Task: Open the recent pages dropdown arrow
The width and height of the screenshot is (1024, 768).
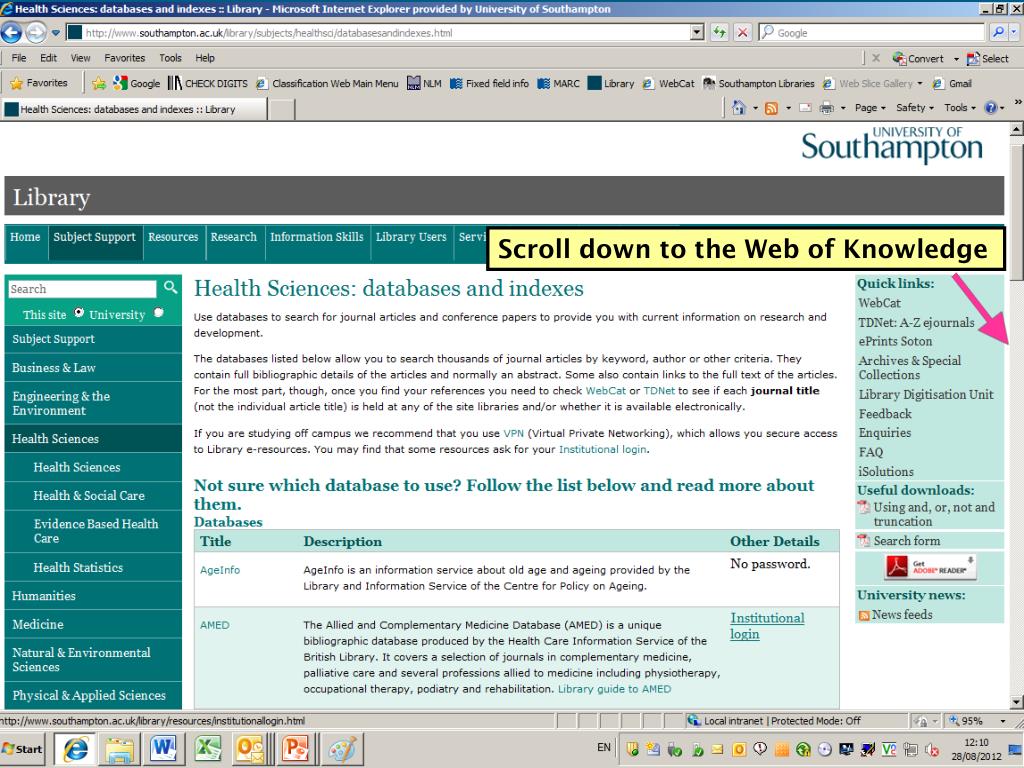Action: coord(56,32)
